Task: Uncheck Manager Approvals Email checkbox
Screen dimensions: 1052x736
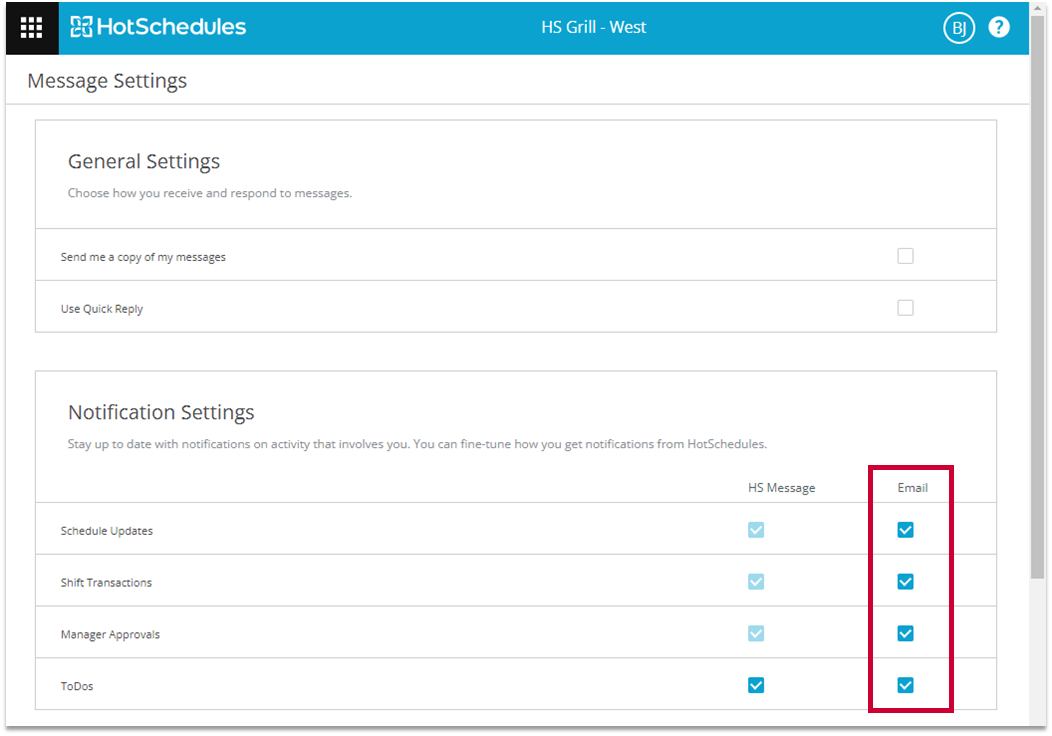Action: [905, 633]
